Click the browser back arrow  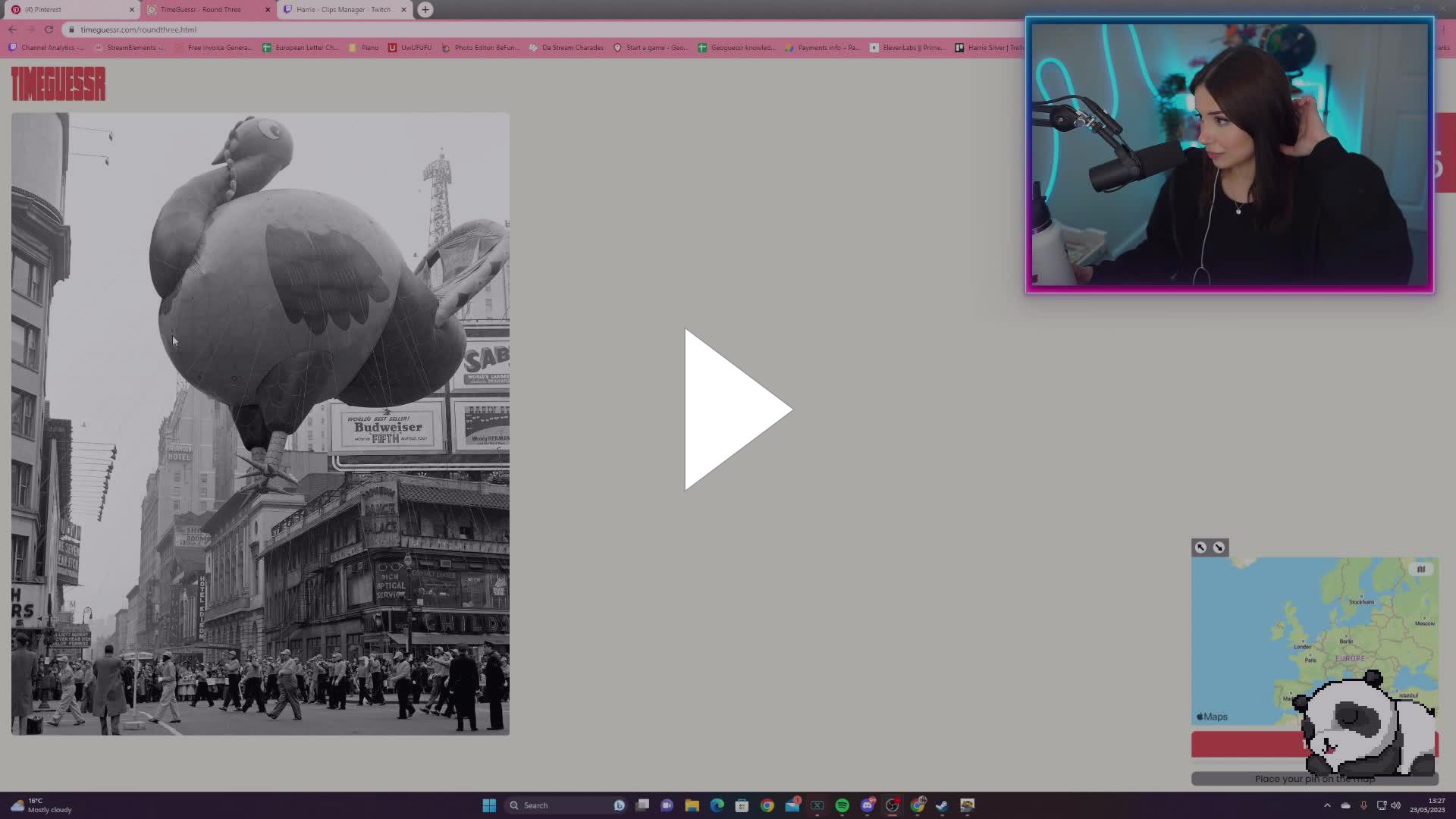pos(12,29)
